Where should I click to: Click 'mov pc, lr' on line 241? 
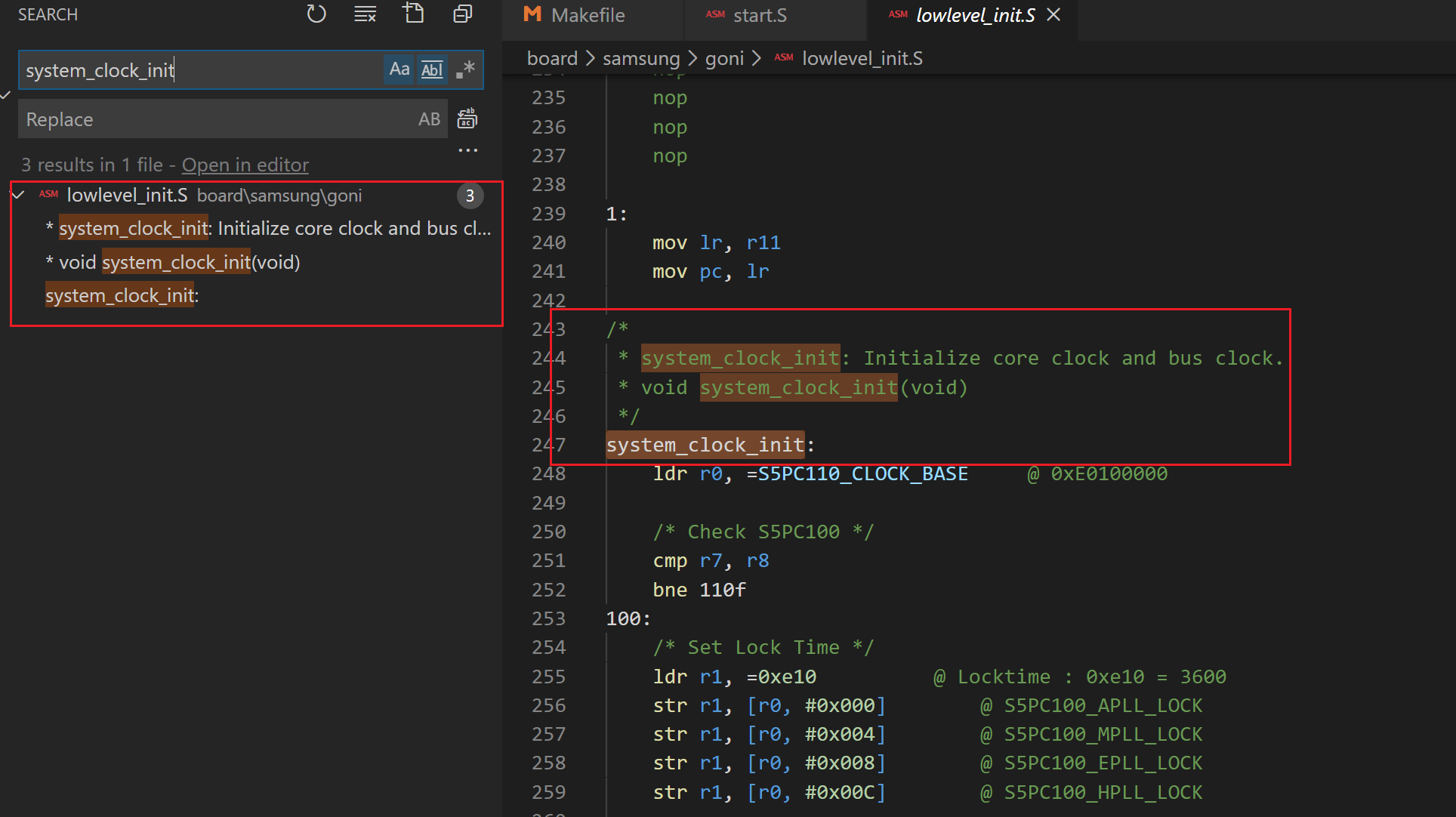pyautogui.click(x=711, y=271)
